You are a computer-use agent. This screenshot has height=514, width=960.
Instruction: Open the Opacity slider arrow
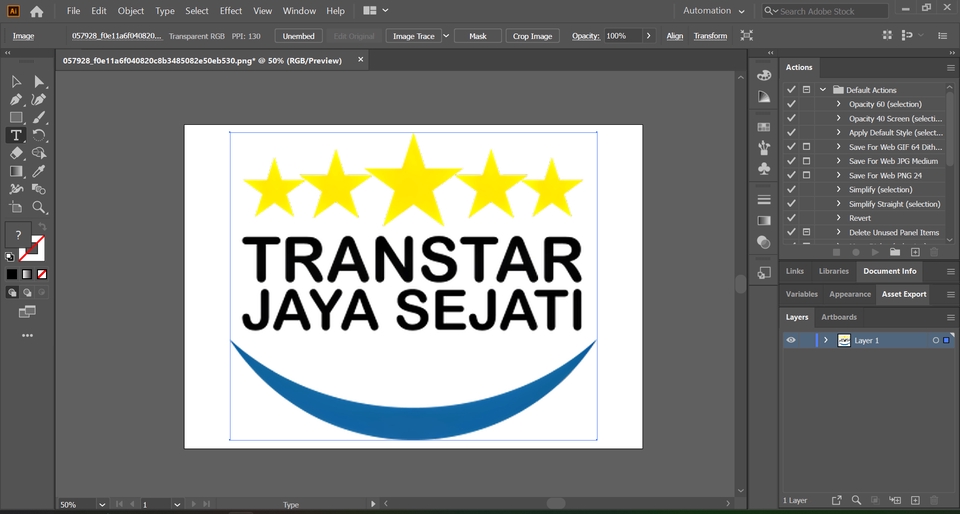pyautogui.click(x=649, y=36)
